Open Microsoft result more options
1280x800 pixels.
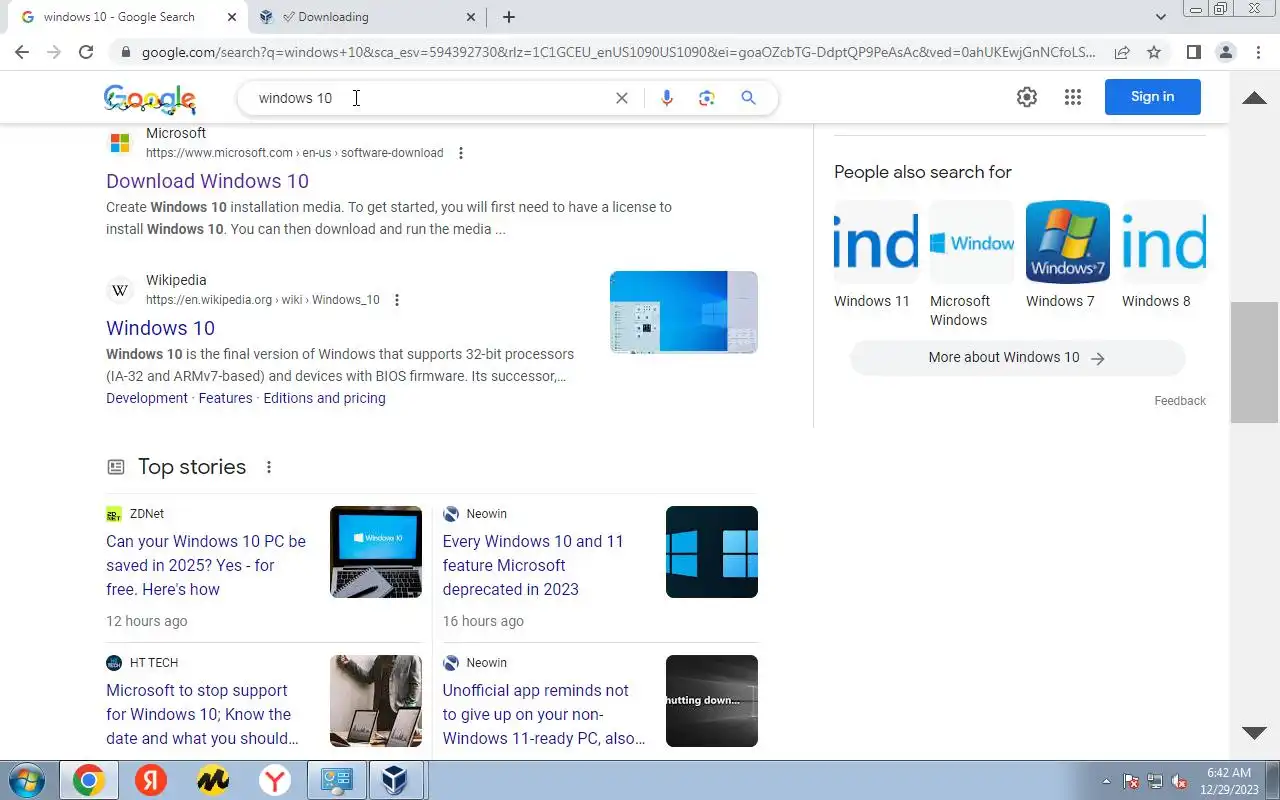click(461, 153)
